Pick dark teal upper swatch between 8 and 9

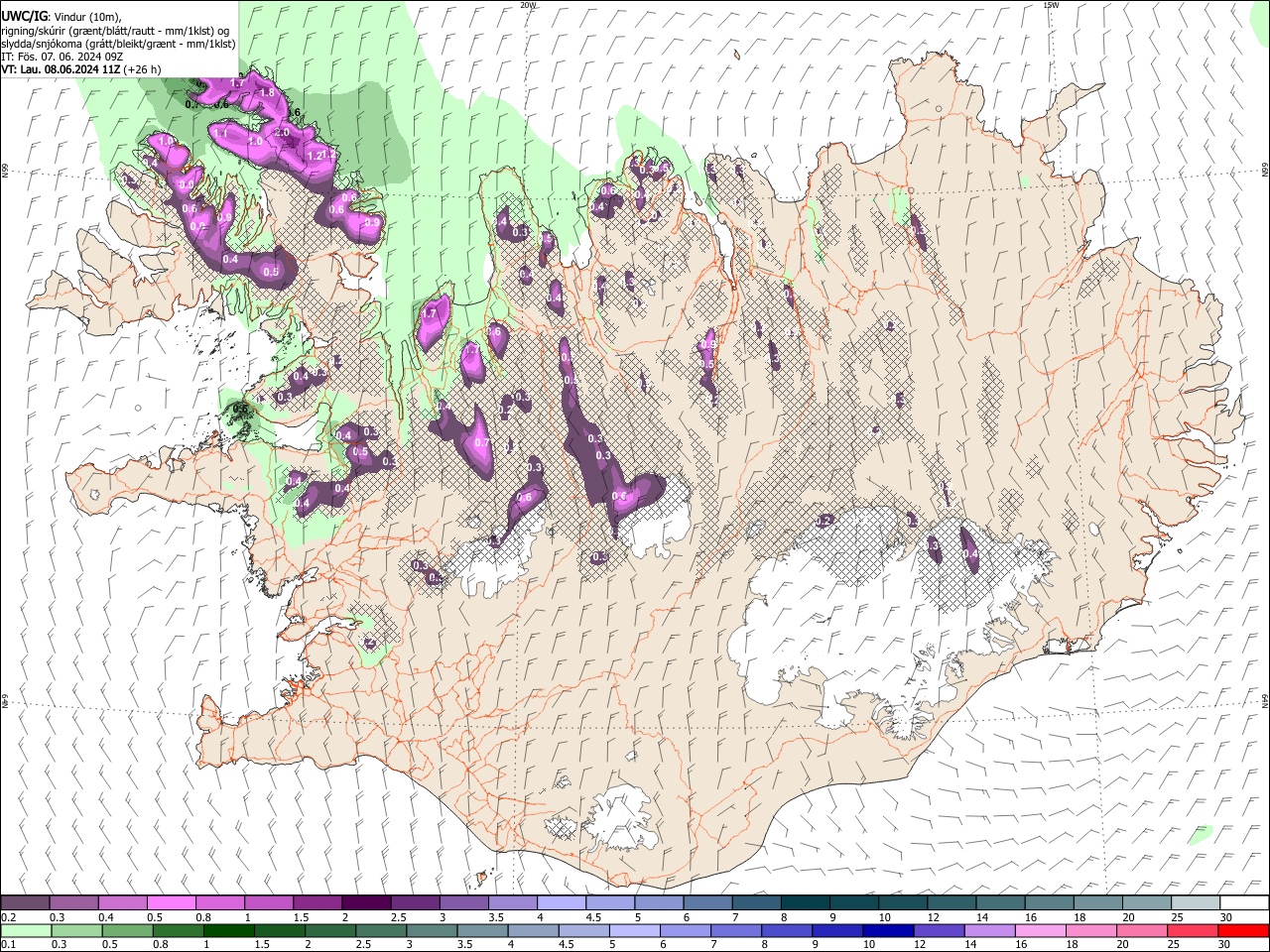coord(806,903)
